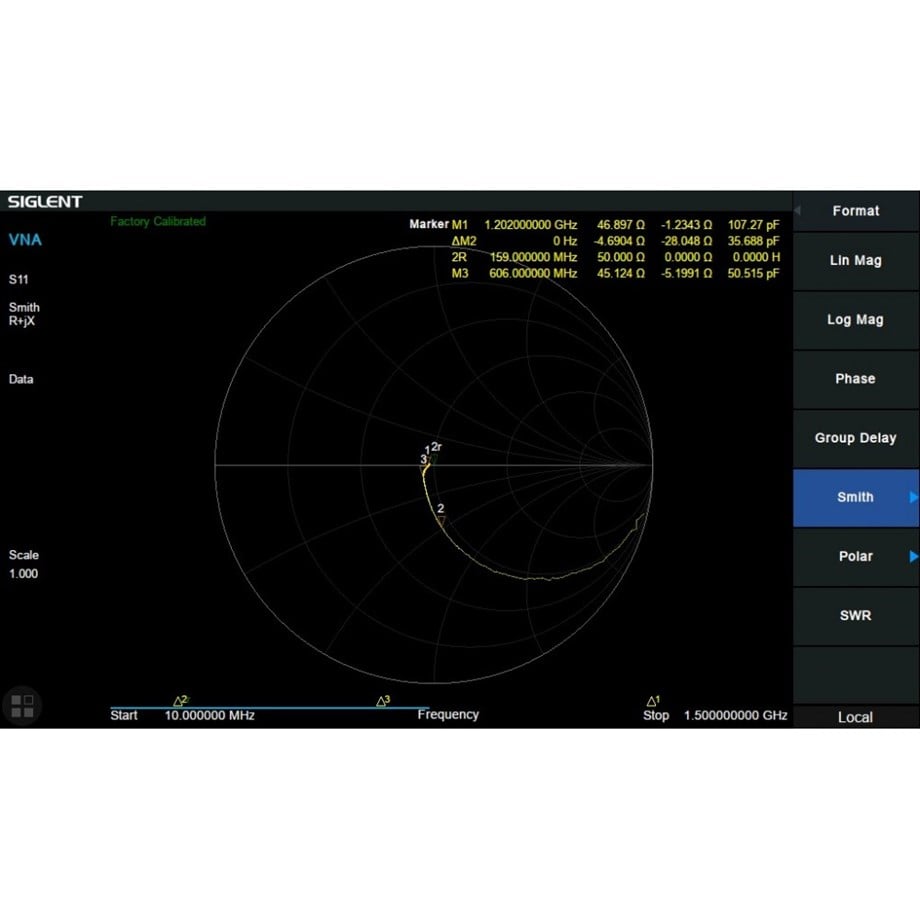
Task: Click the Smith R+jX format label
Action: 24,314
